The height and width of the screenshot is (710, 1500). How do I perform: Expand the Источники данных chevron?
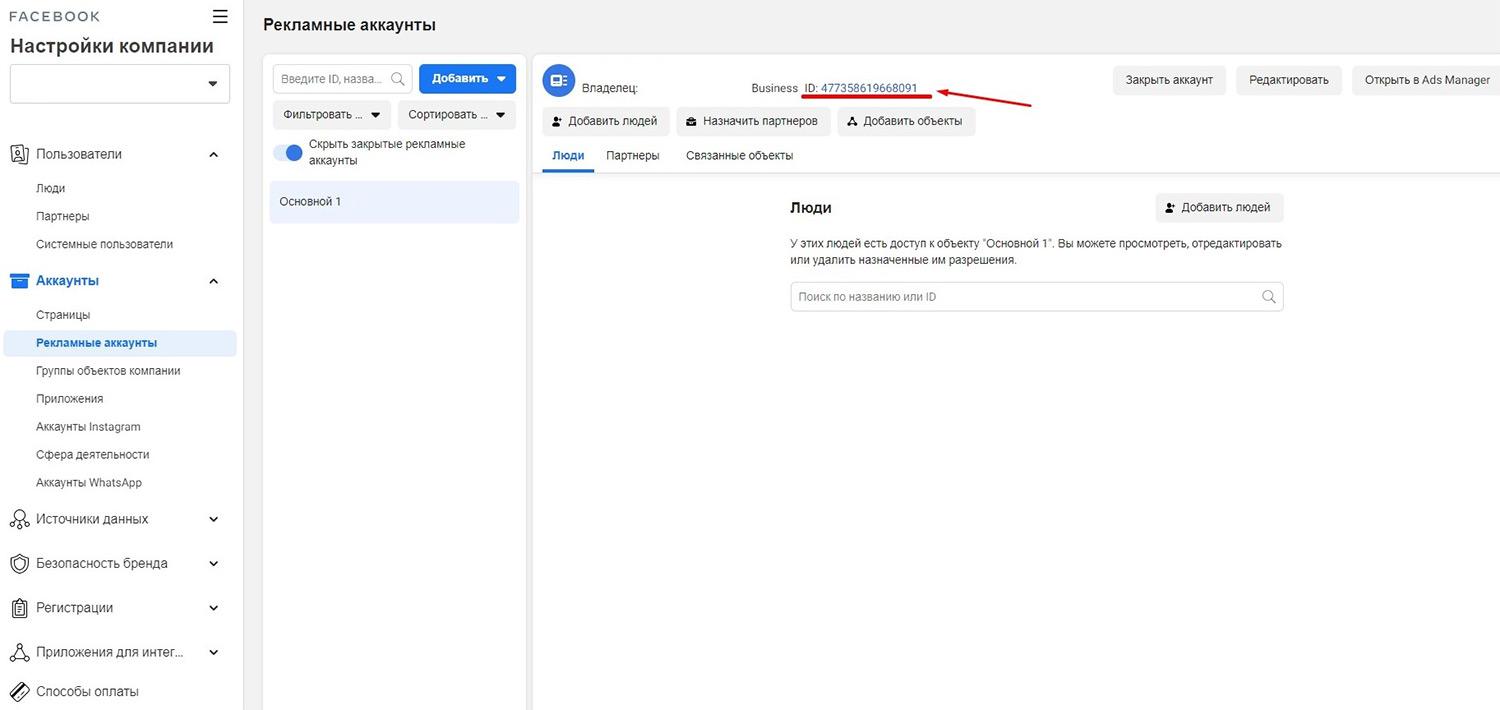[x=213, y=519]
